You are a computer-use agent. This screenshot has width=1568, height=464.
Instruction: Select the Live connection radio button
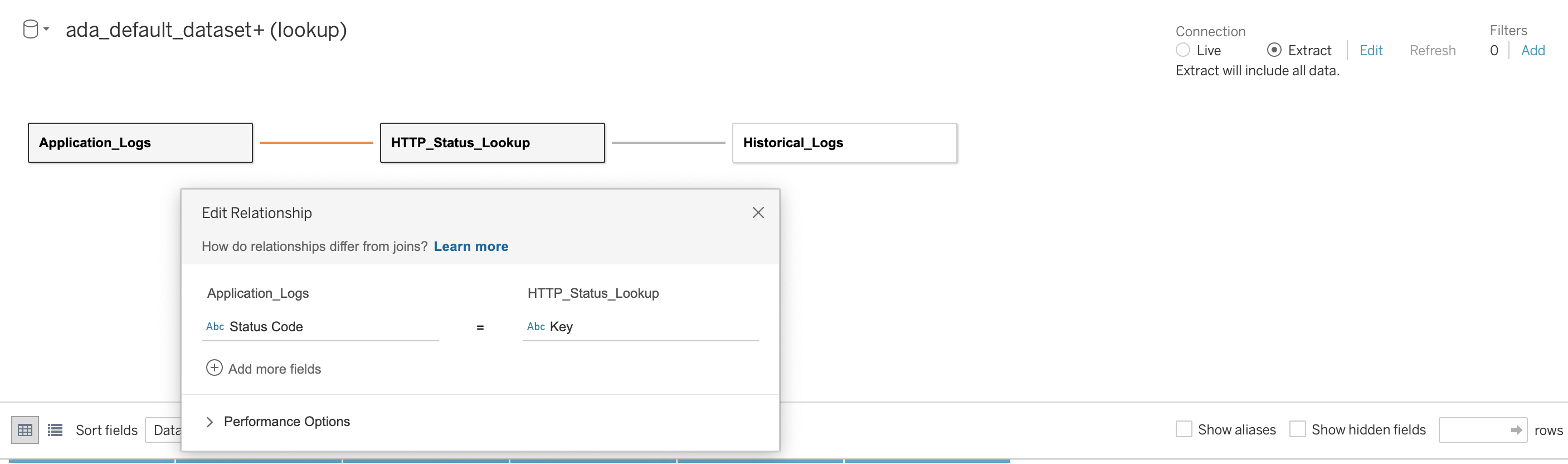1183,50
